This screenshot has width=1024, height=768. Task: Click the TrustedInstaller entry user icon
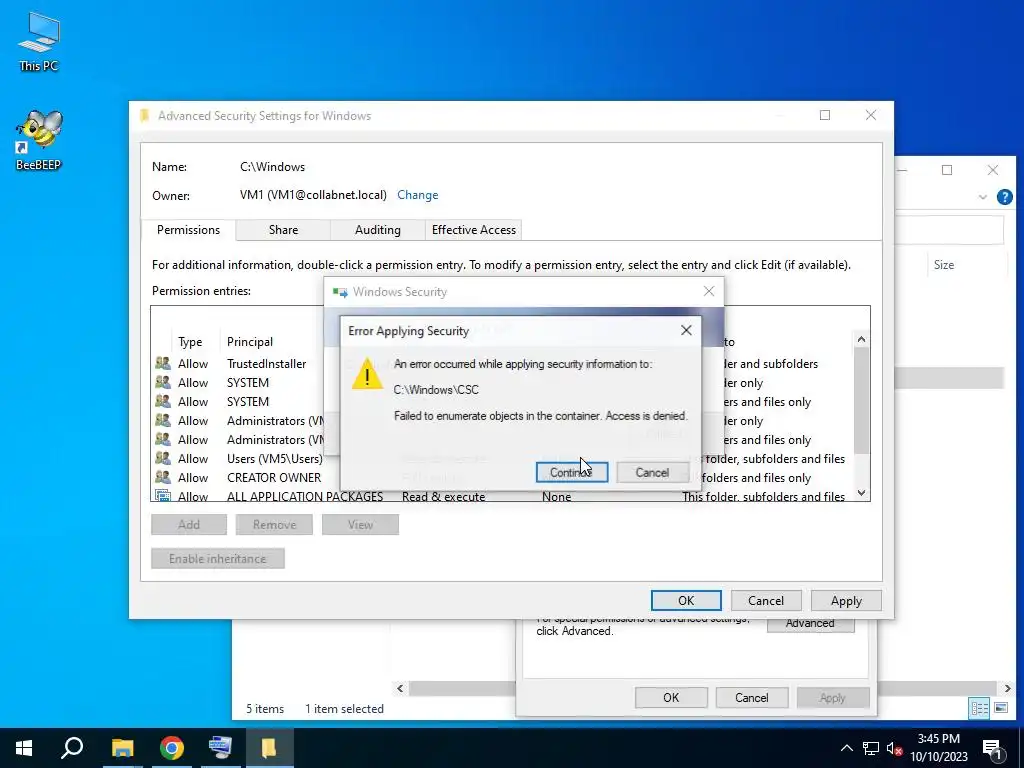tap(163, 363)
